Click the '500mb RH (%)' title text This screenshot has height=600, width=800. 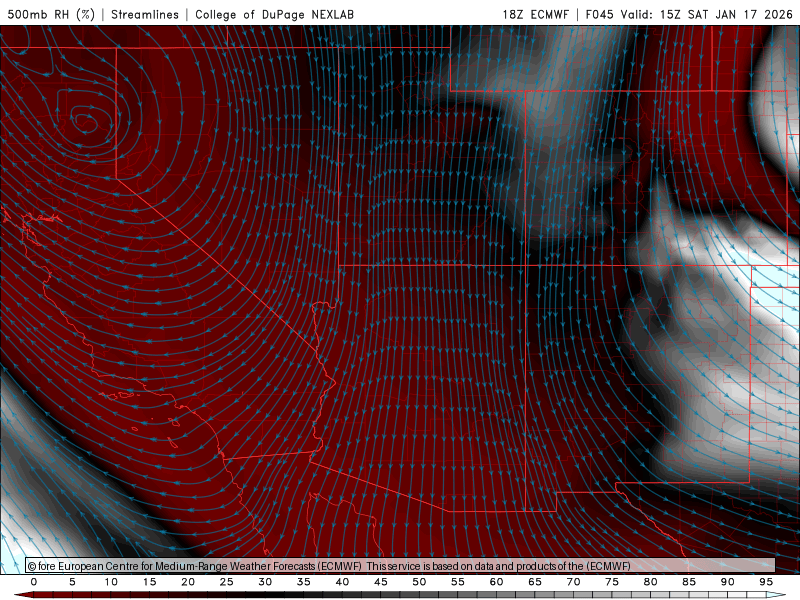point(51,14)
